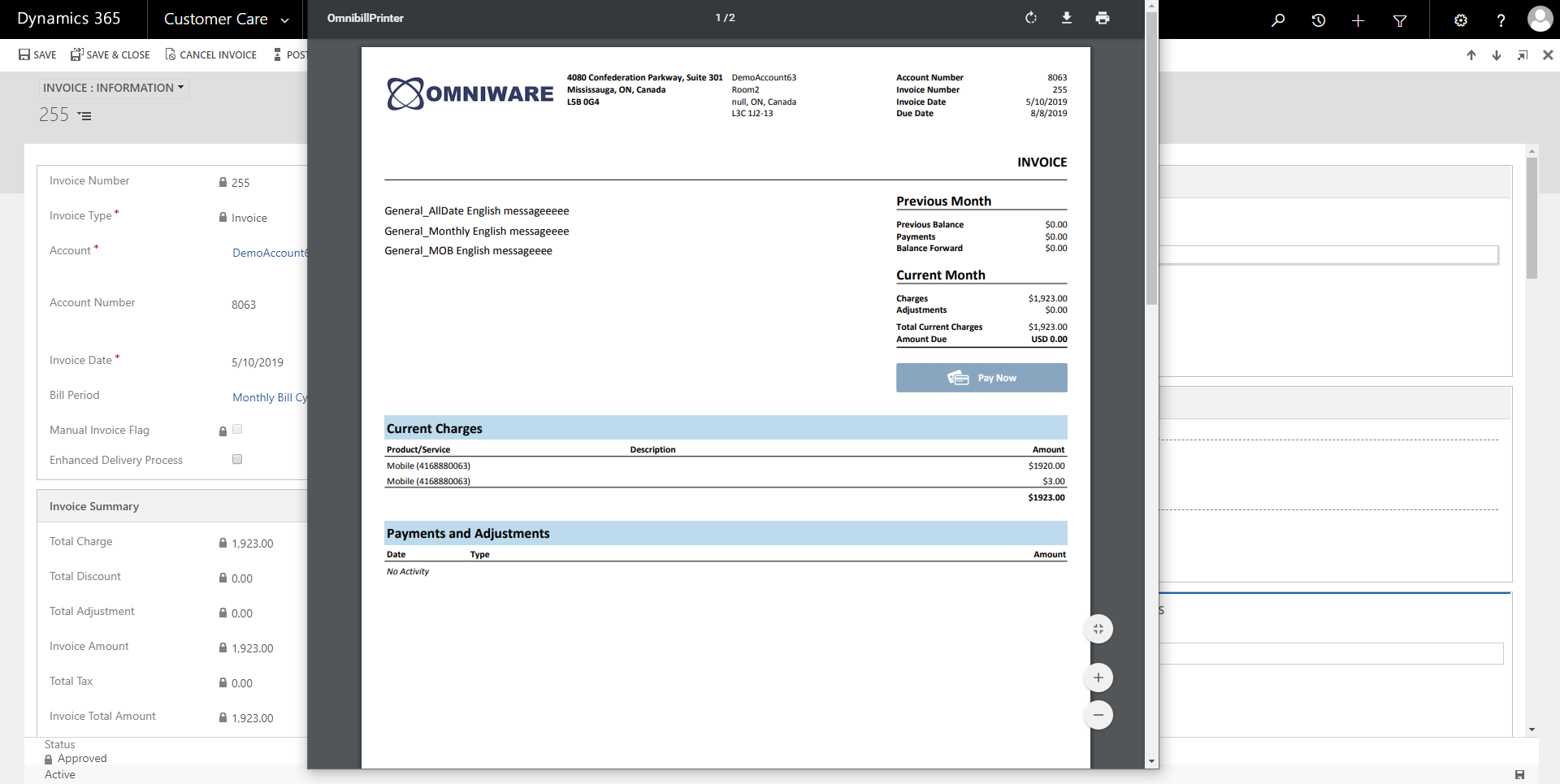Open the settings gear menu
This screenshot has width=1560, height=784.
1461,20
